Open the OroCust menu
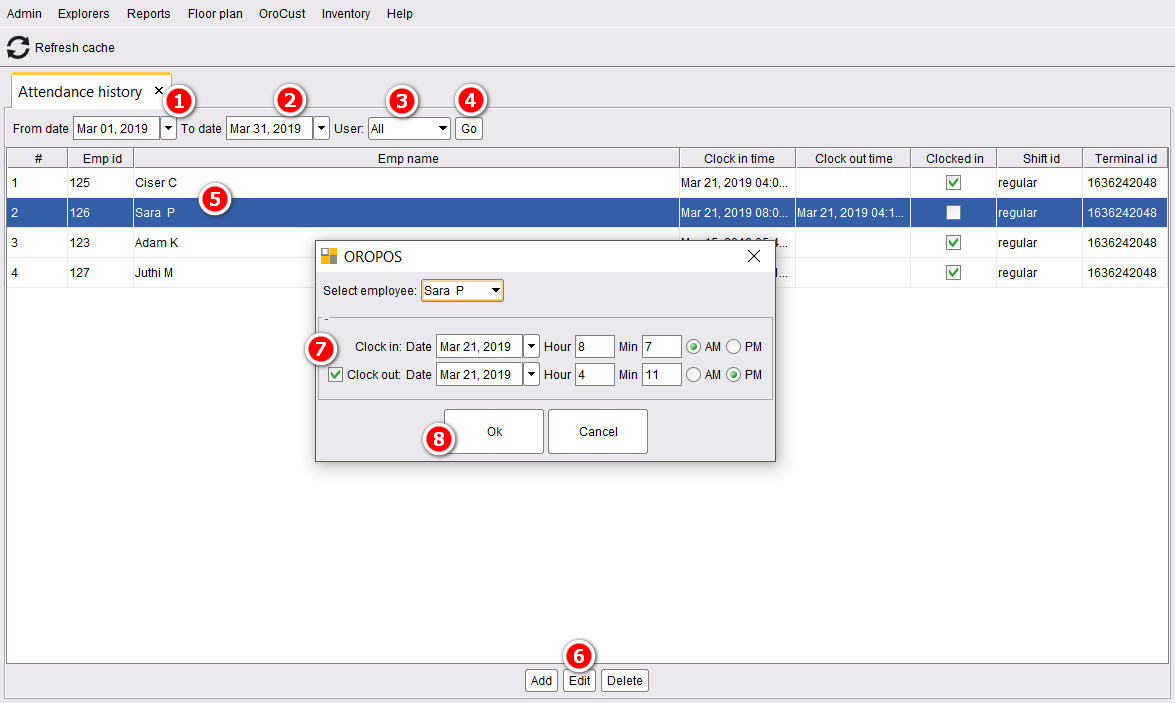This screenshot has height=703, width=1175. [282, 13]
